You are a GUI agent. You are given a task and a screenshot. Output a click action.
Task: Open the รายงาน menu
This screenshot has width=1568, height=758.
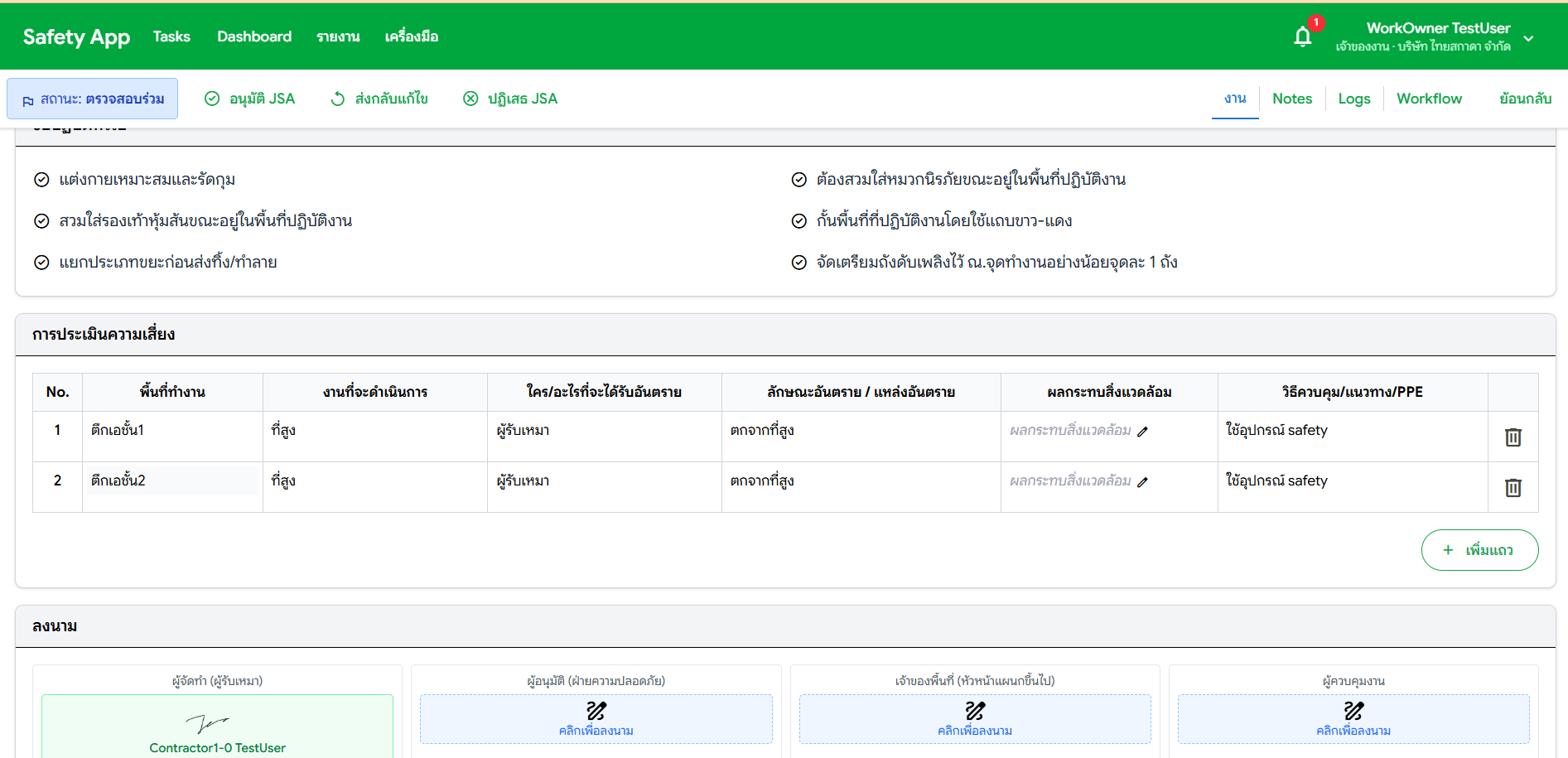pyautogui.click(x=337, y=36)
